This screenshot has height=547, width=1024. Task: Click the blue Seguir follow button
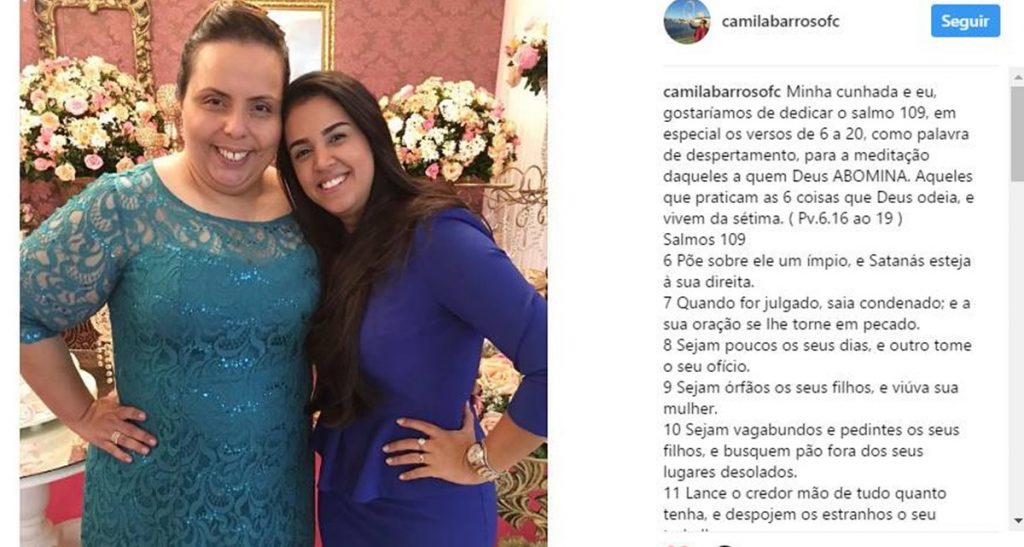(x=965, y=21)
